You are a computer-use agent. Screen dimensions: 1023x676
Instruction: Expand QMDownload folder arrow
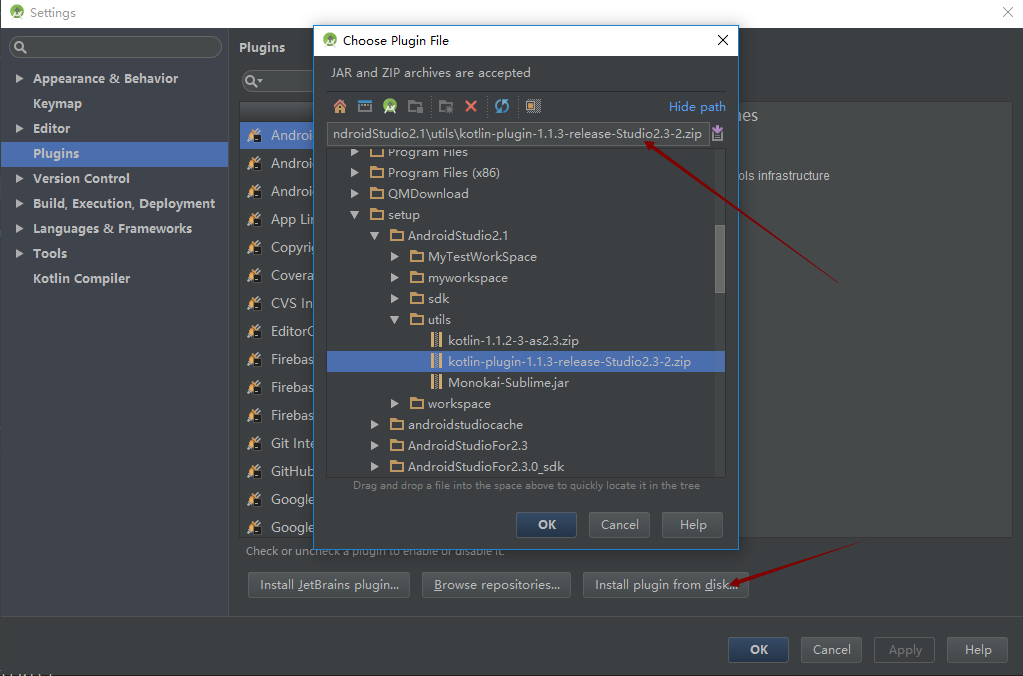click(354, 194)
